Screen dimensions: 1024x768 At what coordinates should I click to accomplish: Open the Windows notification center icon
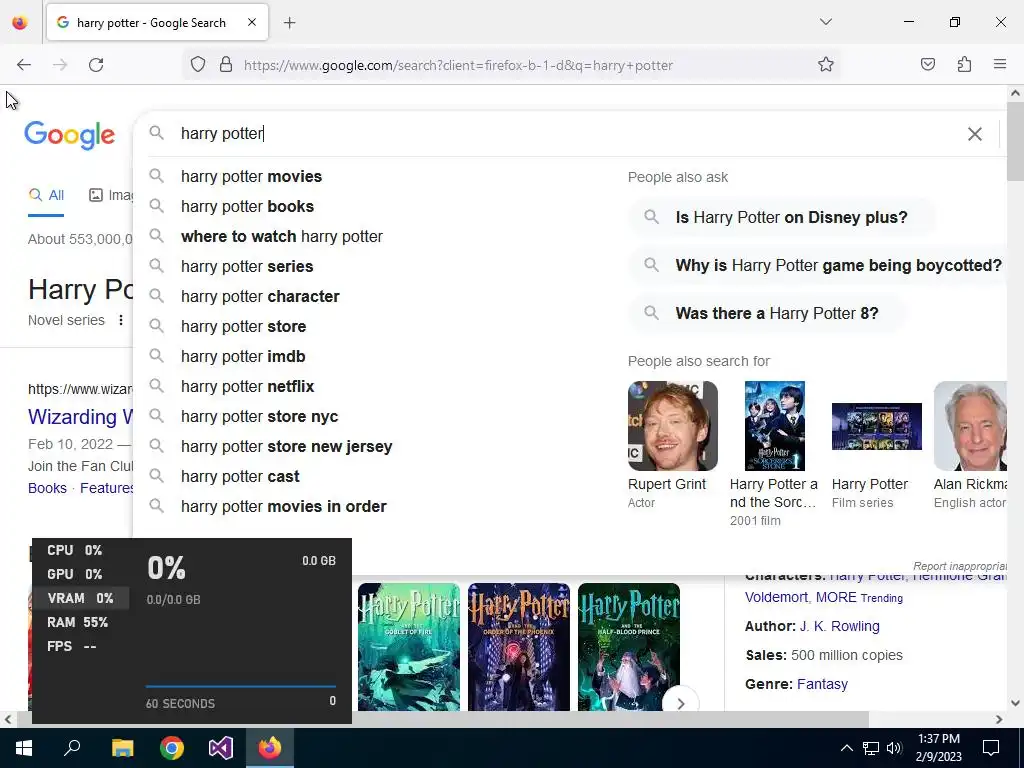pyautogui.click(x=991, y=748)
